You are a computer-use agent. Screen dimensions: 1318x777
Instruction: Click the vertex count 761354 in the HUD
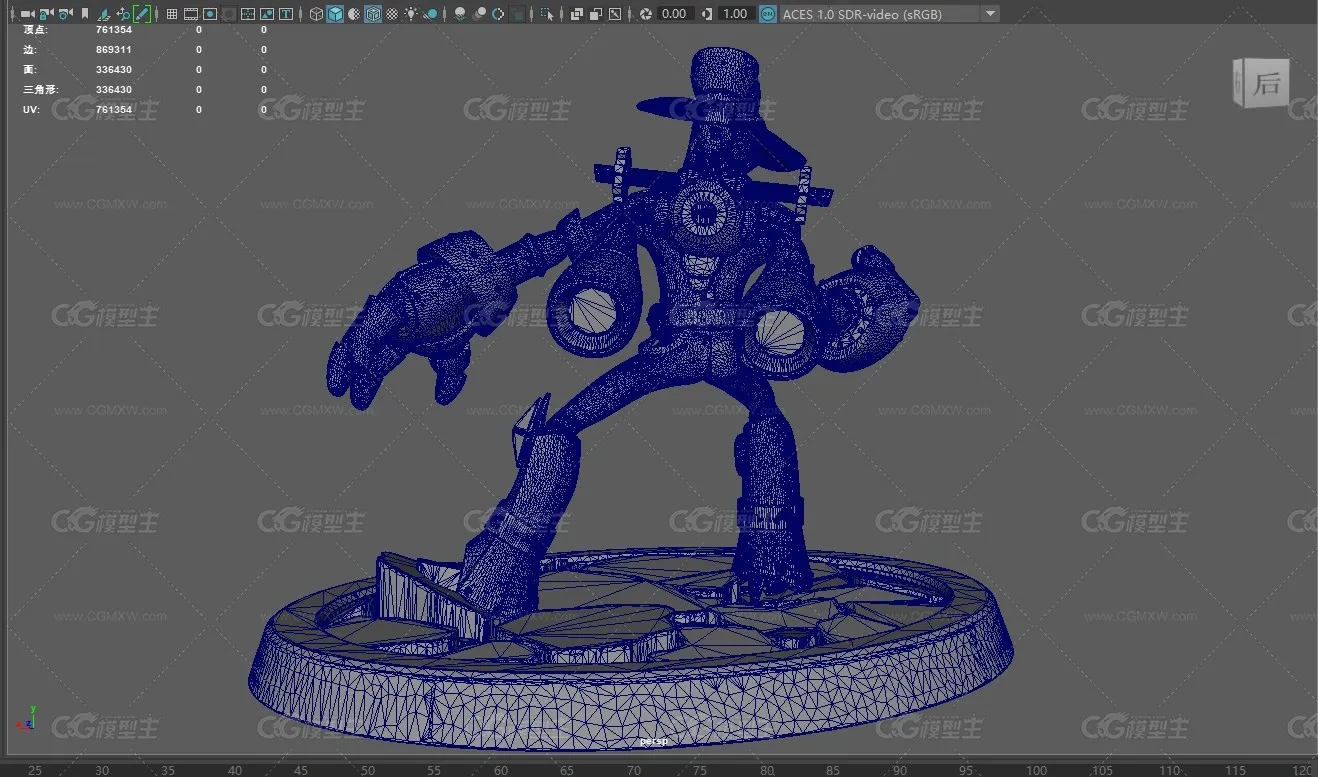point(114,30)
